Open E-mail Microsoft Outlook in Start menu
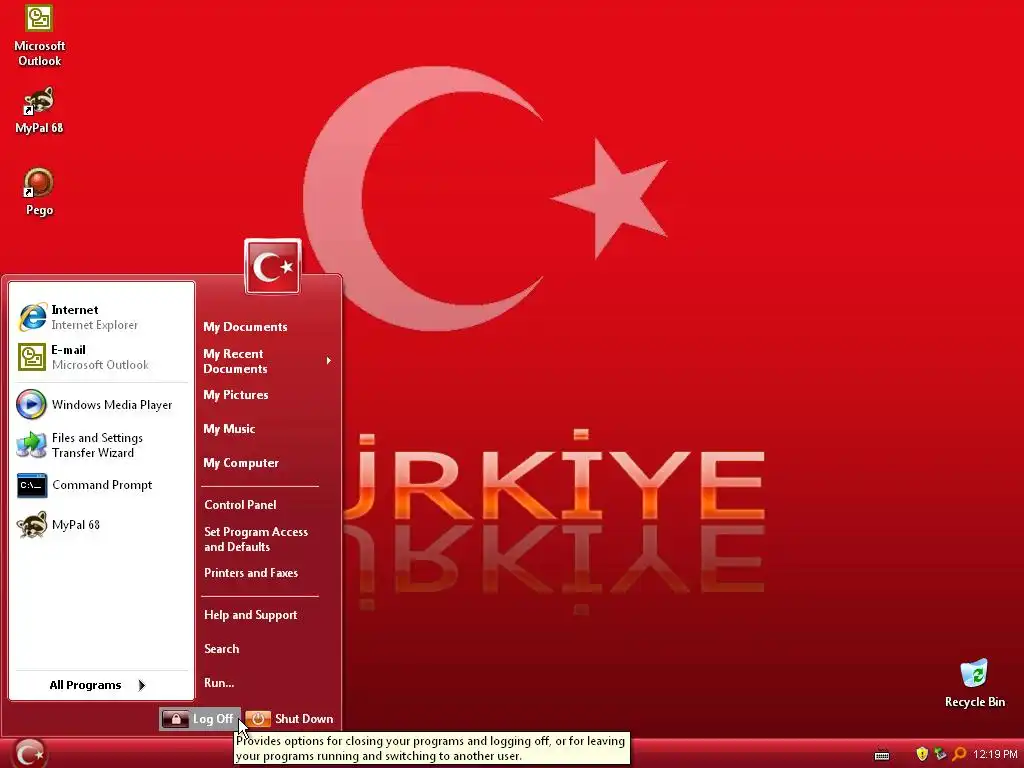 point(101,357)
